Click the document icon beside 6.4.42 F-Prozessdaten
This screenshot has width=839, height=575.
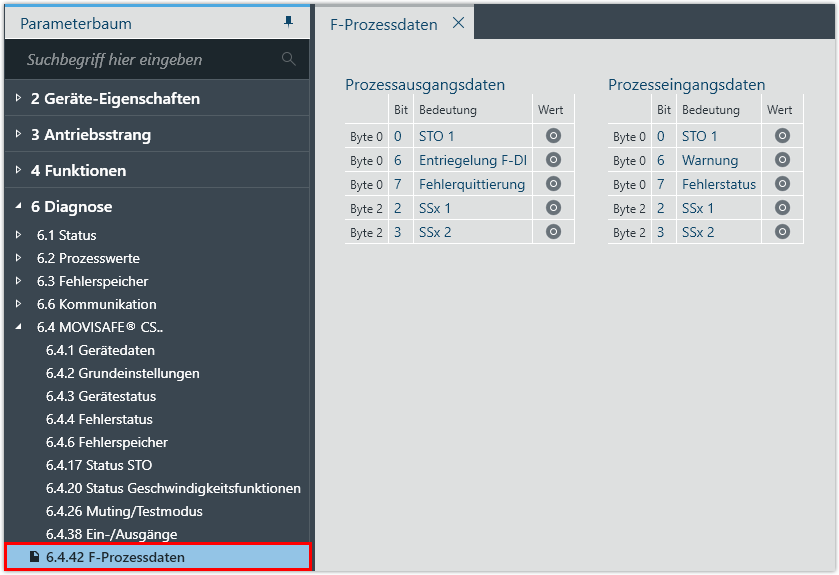(x=35, y=557)
